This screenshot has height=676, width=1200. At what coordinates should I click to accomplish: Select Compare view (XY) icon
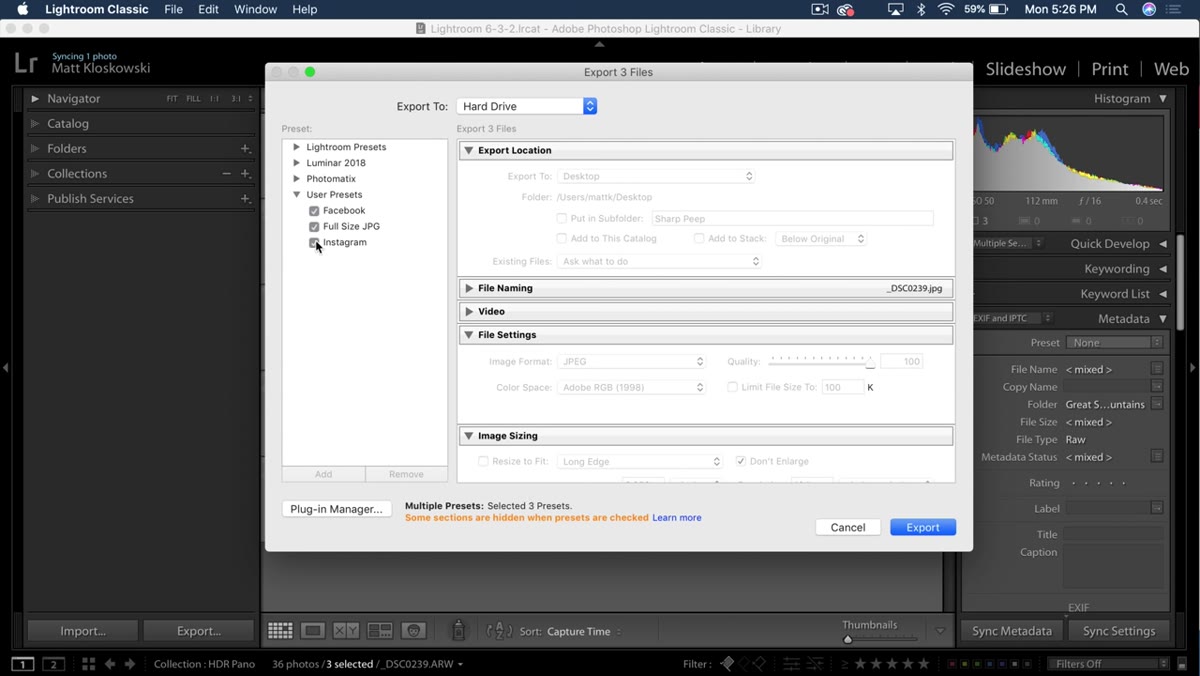tap(346, 631)
